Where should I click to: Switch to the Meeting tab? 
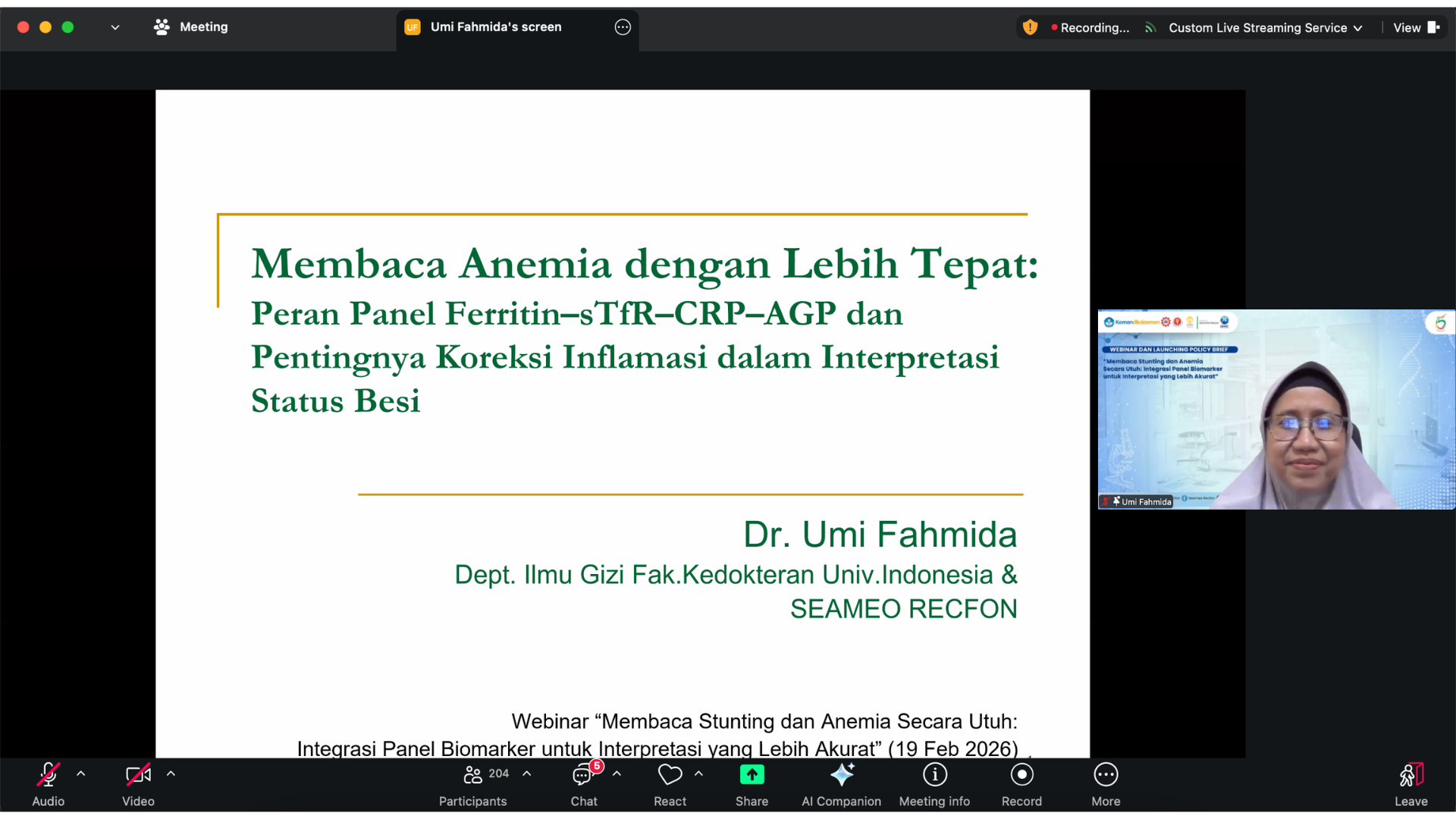[191, 27]
